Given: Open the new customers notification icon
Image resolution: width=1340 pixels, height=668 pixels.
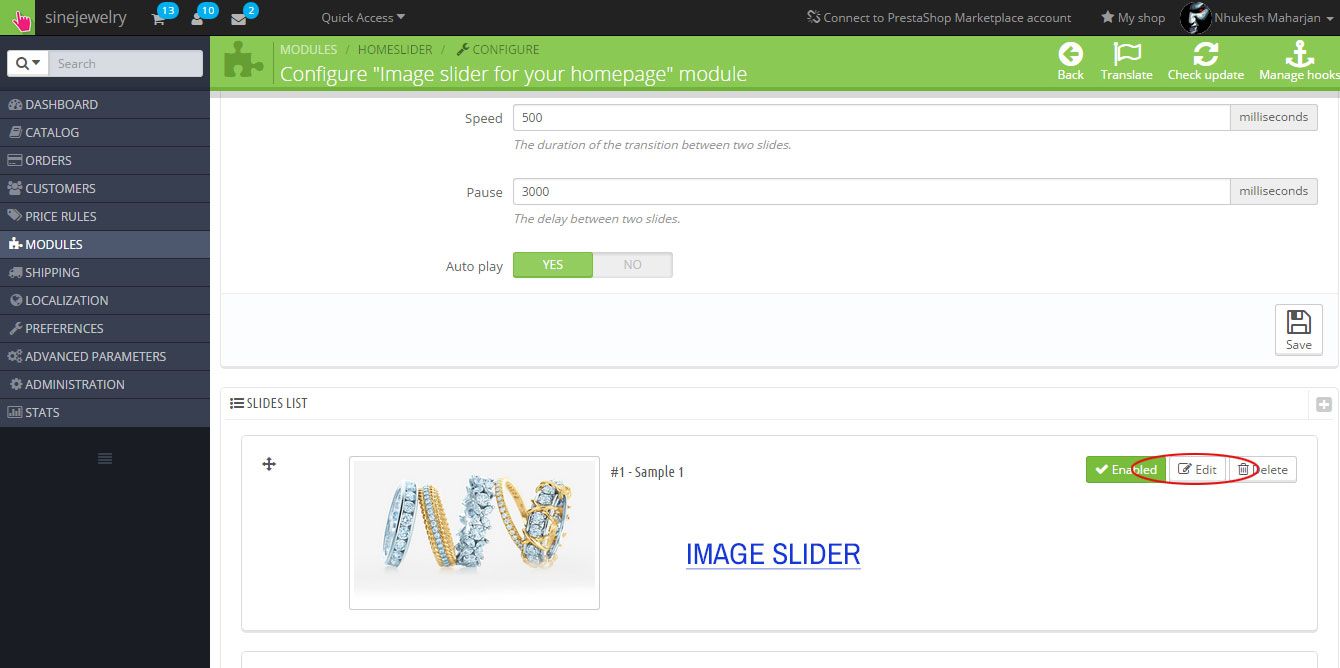Looking at the screenshot, I should tap(198, 18).
